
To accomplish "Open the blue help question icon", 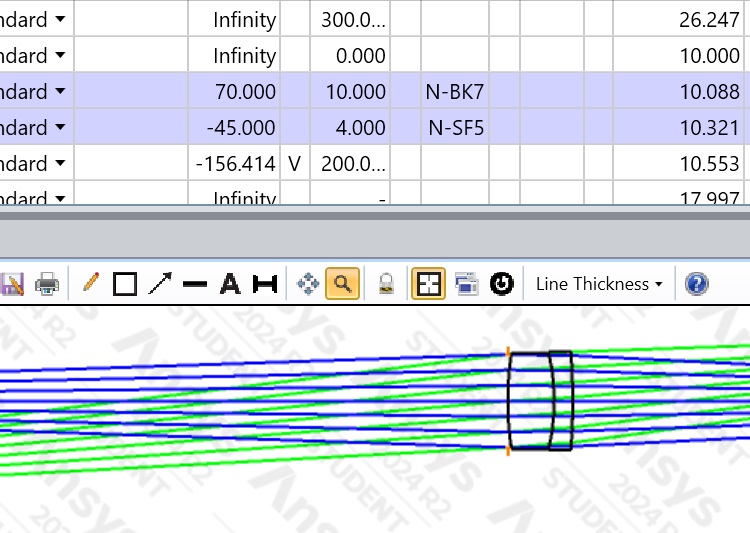I will coord(696,284).
